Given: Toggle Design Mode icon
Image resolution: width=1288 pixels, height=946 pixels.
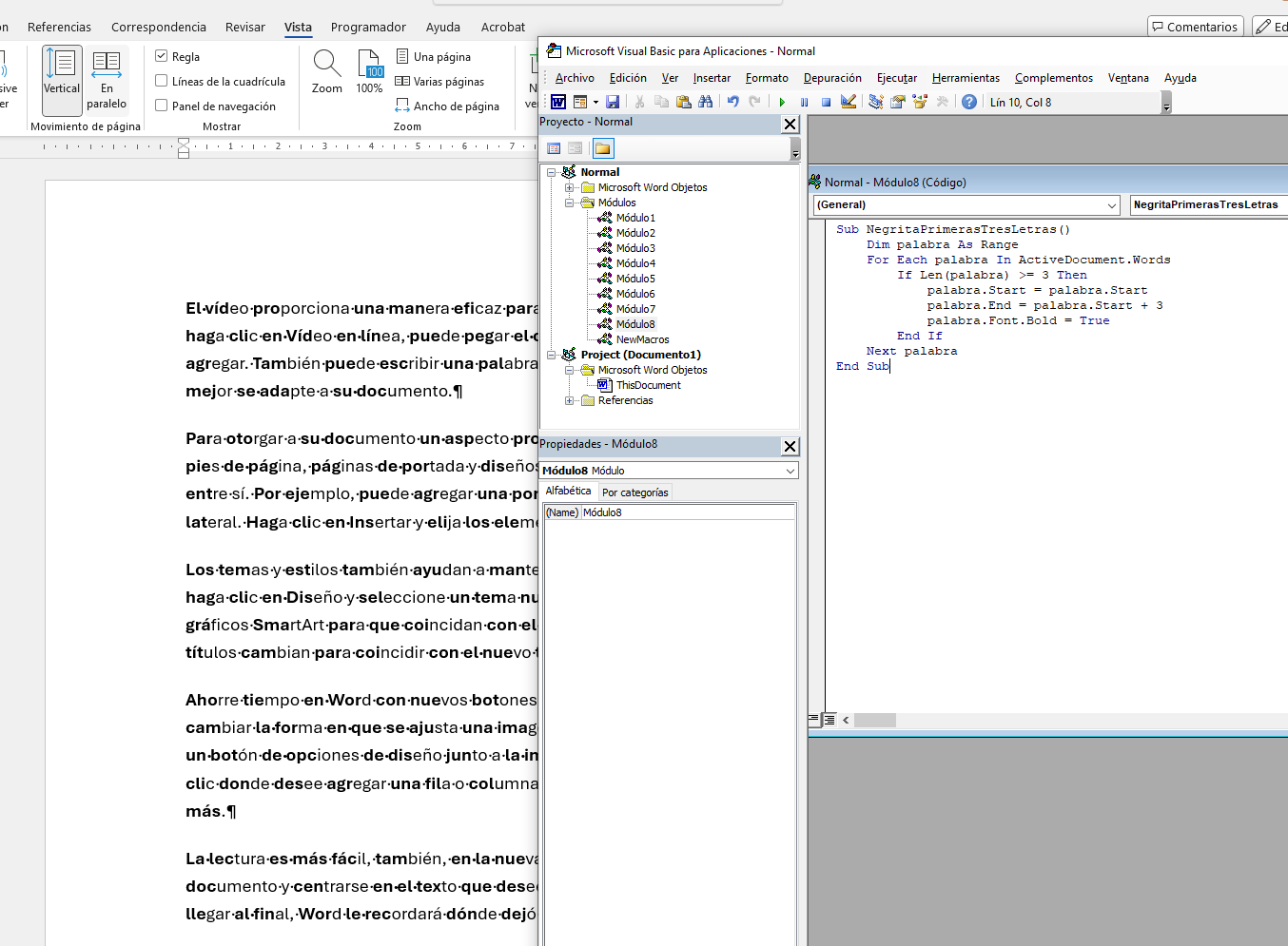Looking at the screenshot, I should [x=849, y=102].
